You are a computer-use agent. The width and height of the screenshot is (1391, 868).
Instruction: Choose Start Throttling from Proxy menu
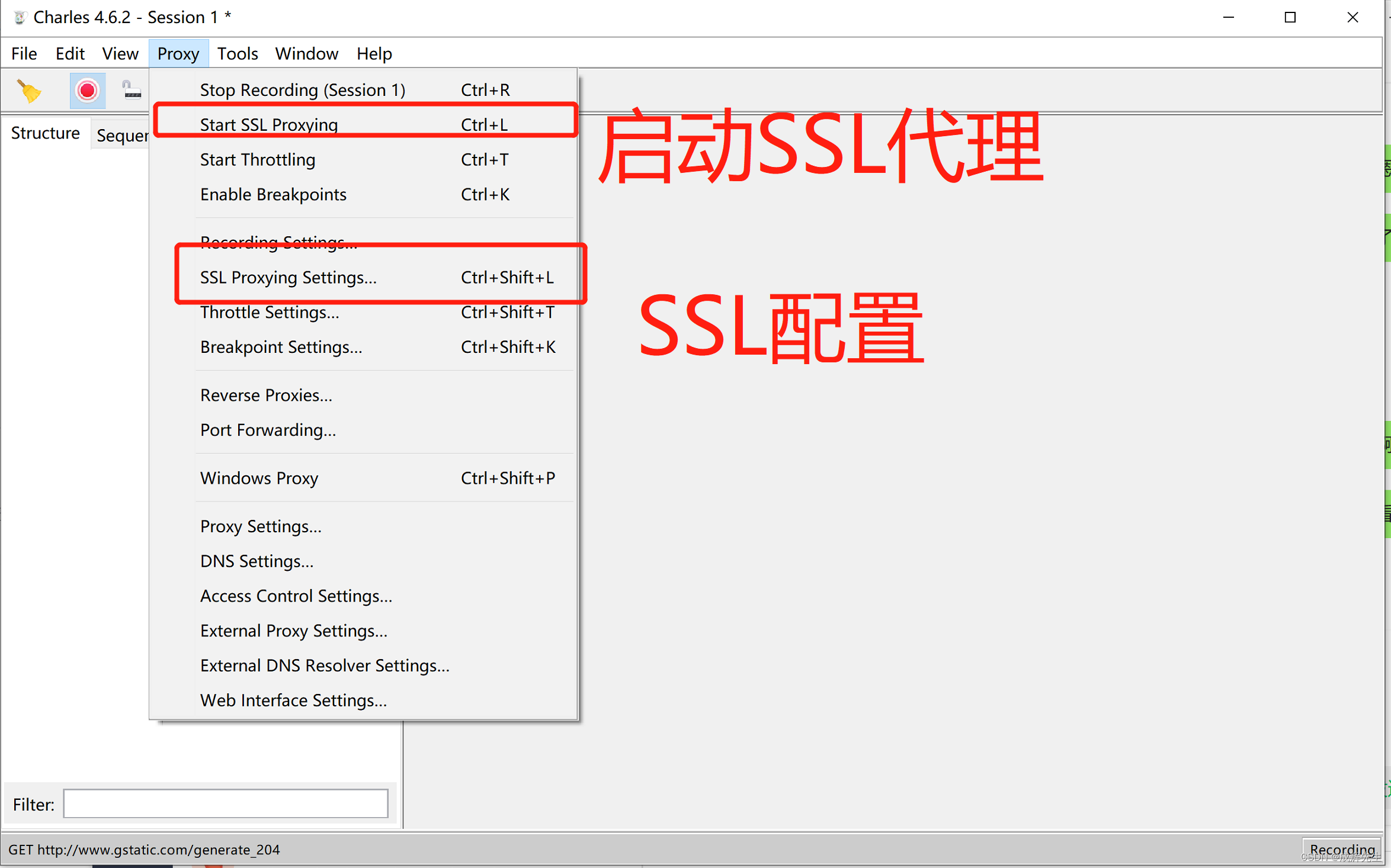click(x=257, y=159)
